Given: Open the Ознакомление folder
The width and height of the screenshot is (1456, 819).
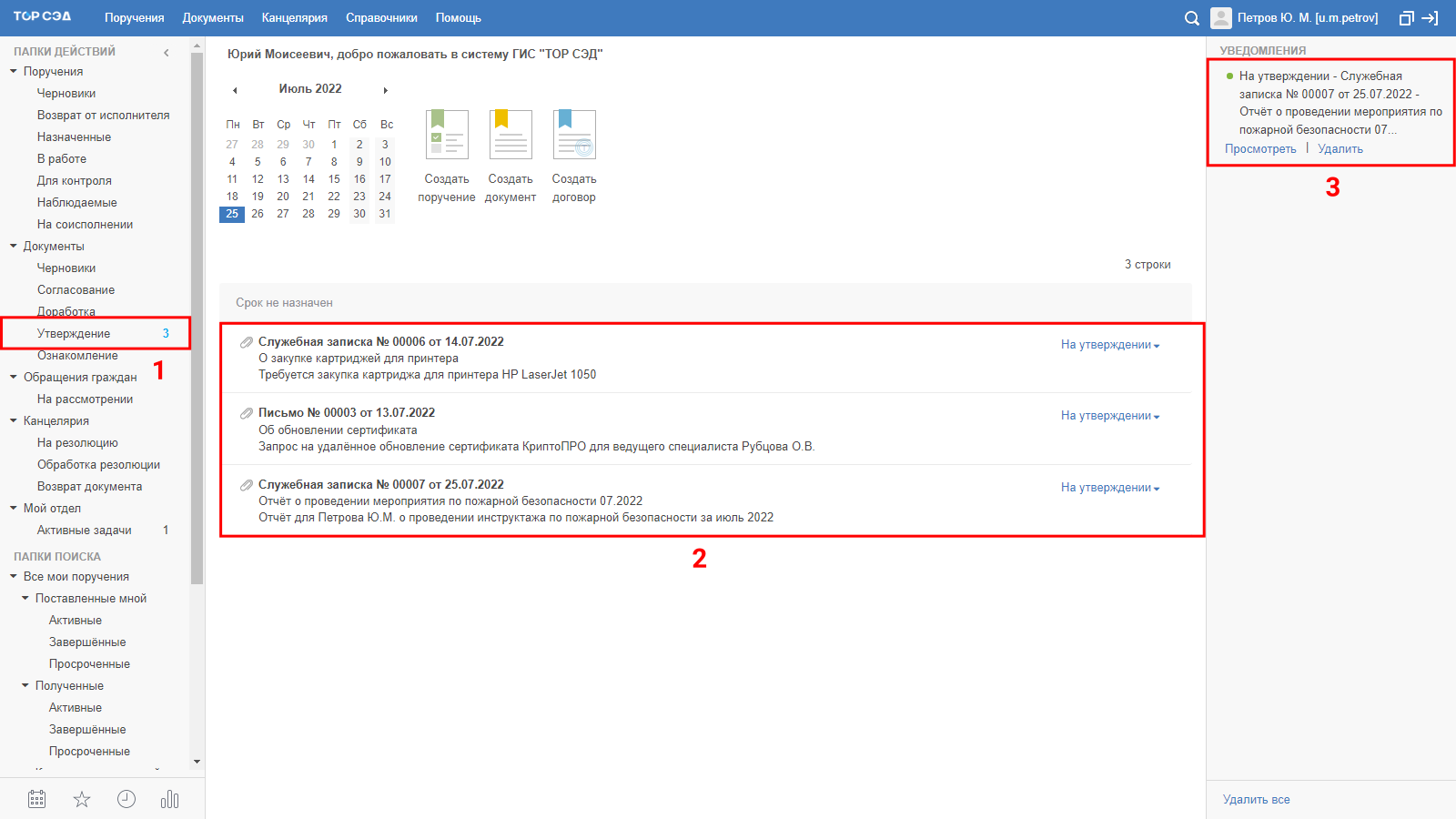Looking at the screenshot, I should click(77, 356).
